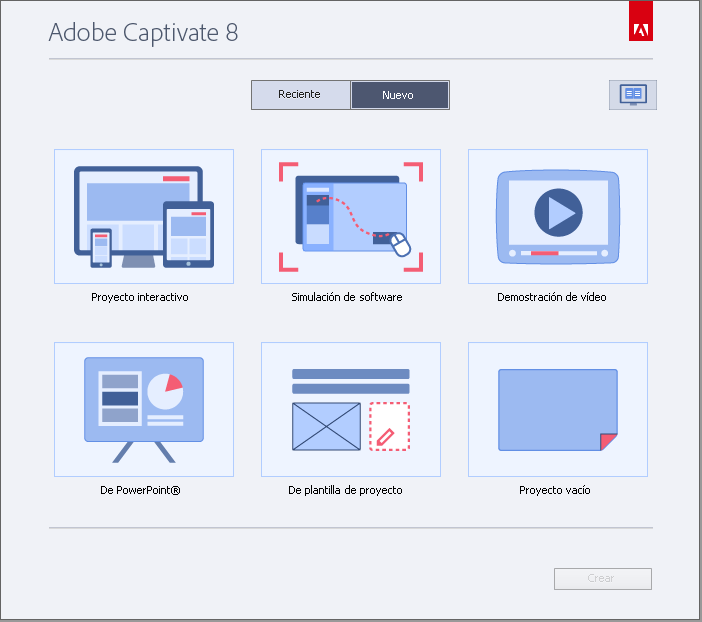This screenshot has width=702, height=622.
Task: Choose the Proyecto interactivo thumbnail
Action: click(144, 216)
